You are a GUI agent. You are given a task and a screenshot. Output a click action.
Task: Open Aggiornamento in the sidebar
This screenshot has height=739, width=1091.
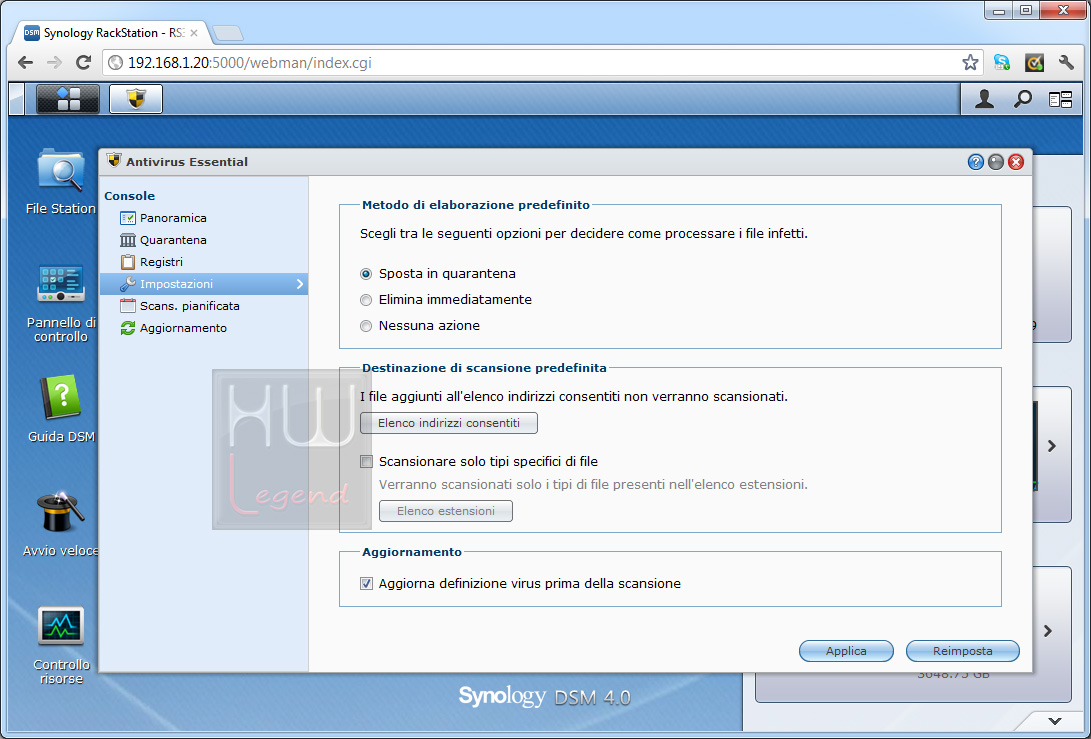(x=204, y=328)
